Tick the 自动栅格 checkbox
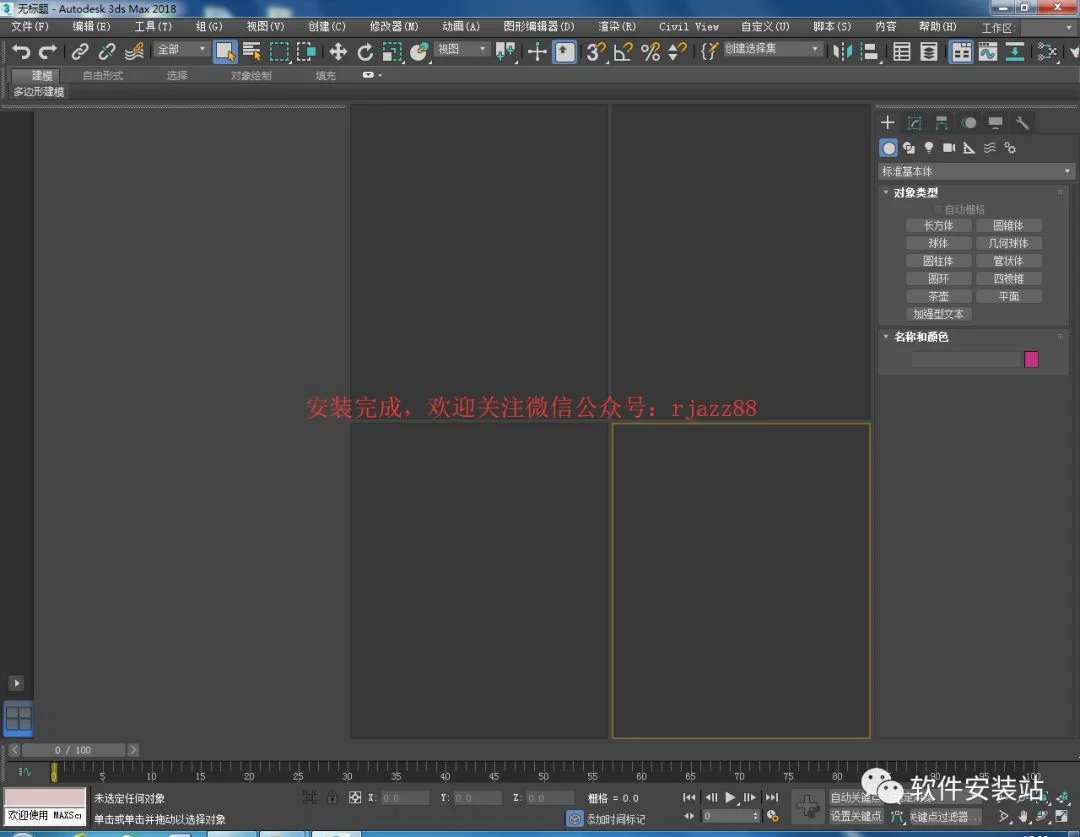The height and width of the screenshot is (837, 1080). pos(938,209)
